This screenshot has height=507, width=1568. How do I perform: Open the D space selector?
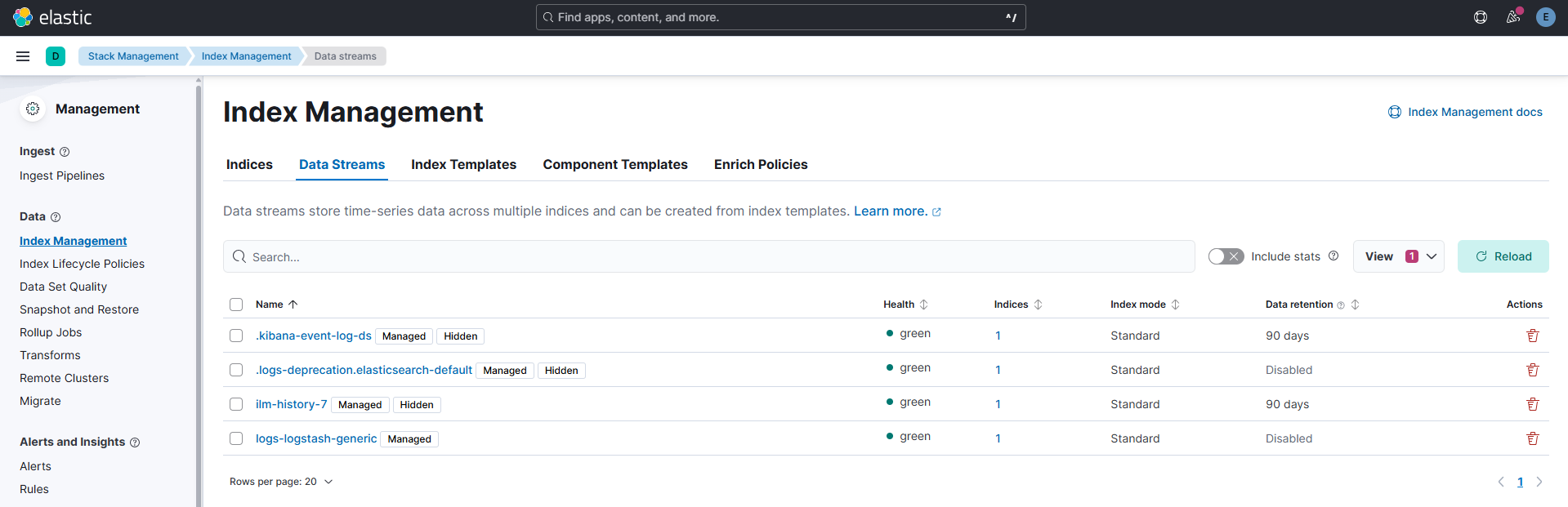click(x=56, y=56)
